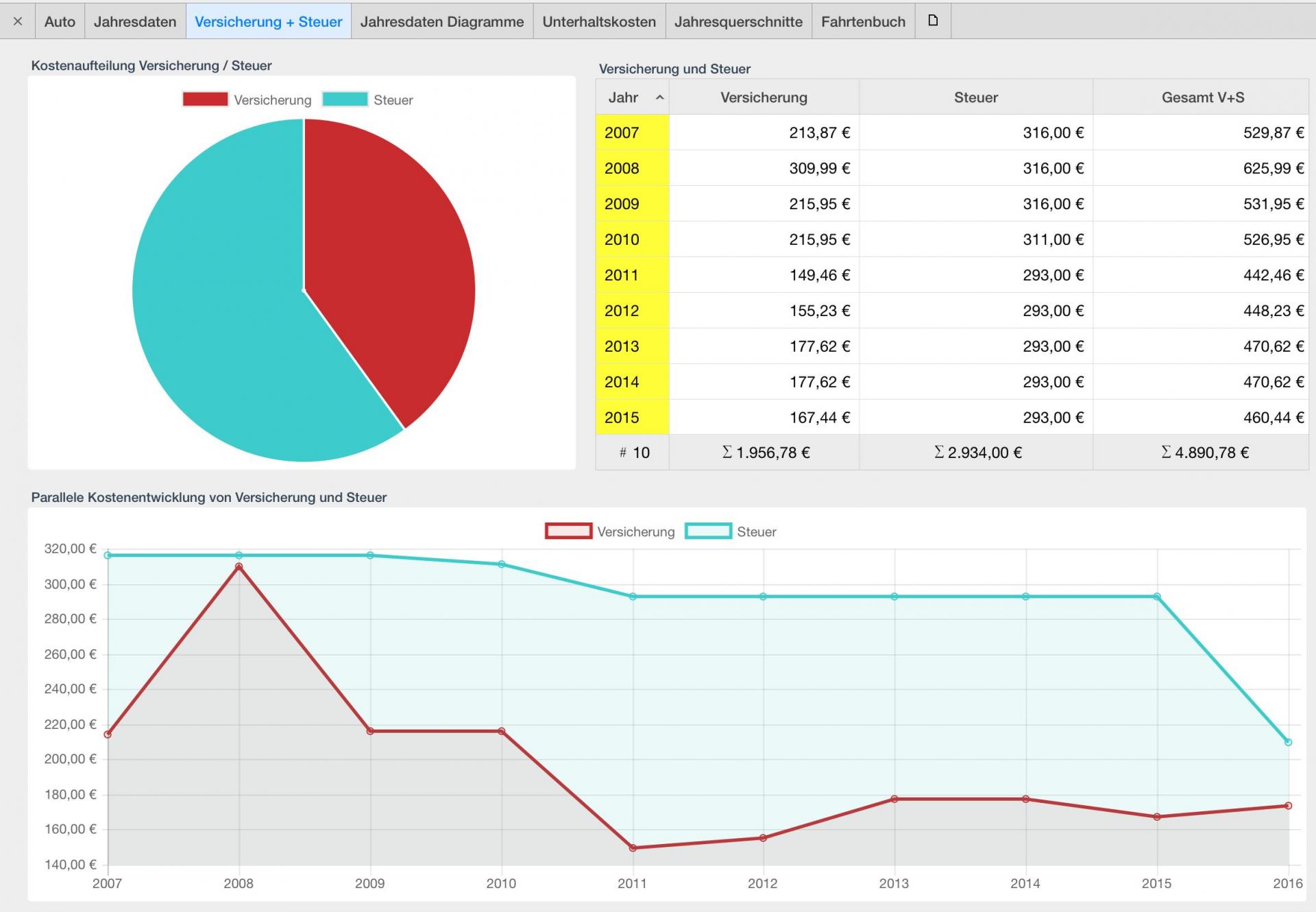This screenshot has width=1316, height=912.
Task: Open the Jahresdaten Diagramme tab
Action: [442, 21]
